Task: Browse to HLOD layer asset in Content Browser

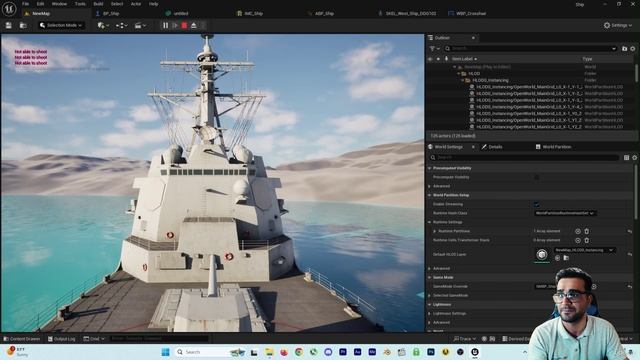Action: click(x=566, y=258)
